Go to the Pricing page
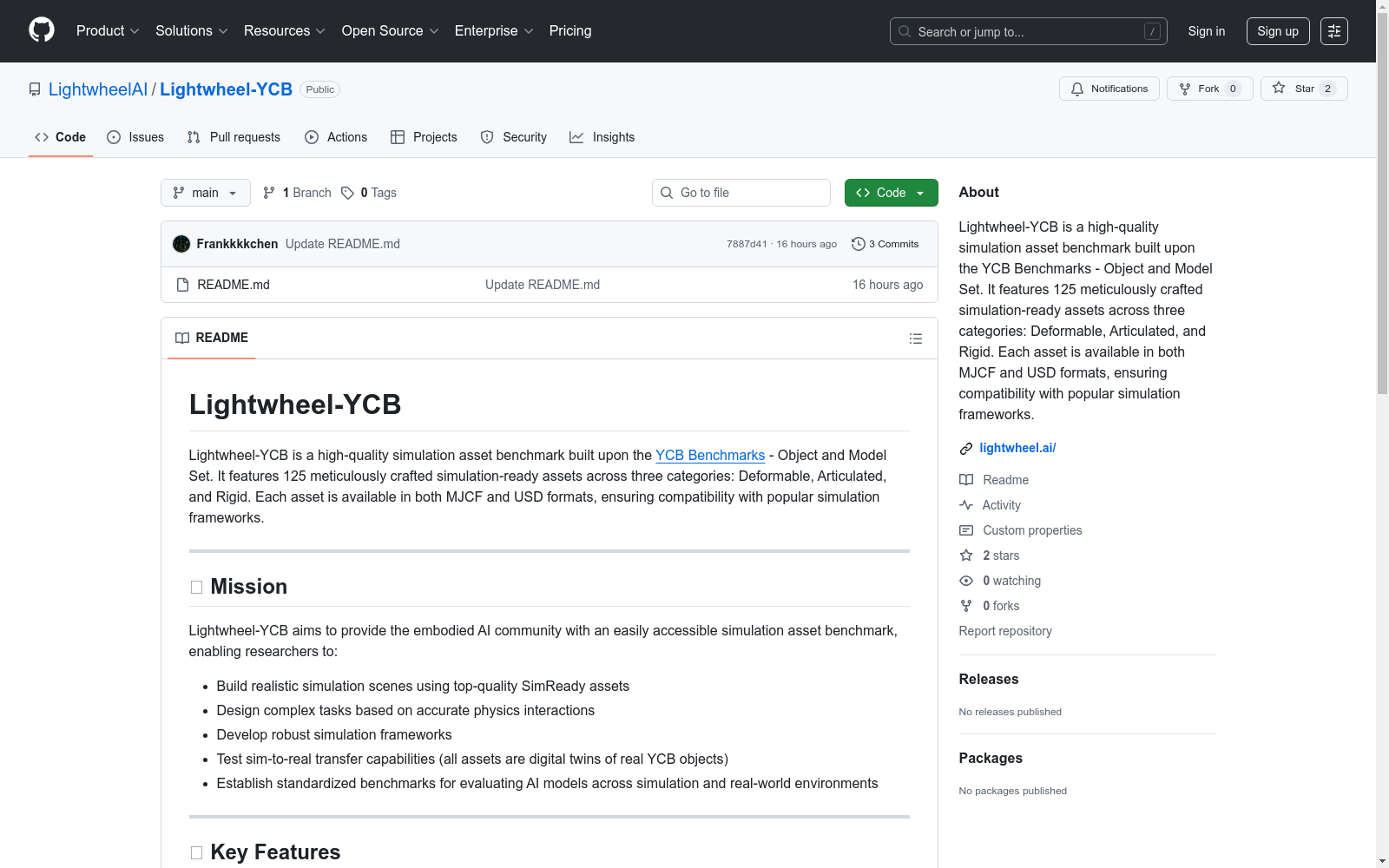 pos(570,31)
